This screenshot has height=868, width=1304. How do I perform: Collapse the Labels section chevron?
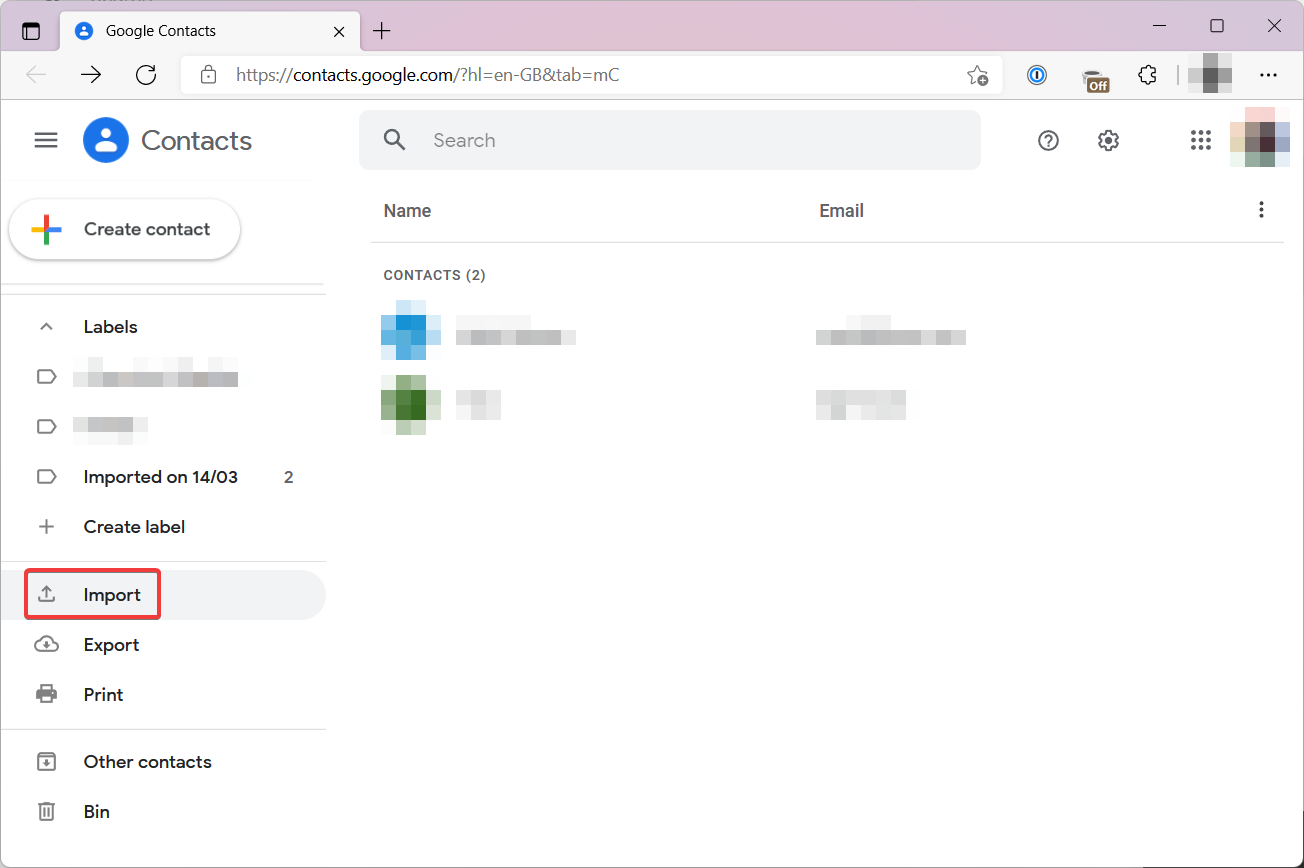[46, 327]
